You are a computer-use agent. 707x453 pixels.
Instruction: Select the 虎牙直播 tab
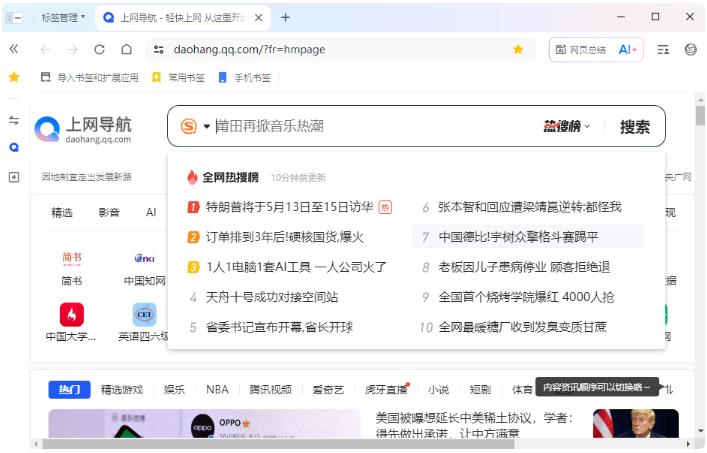(386, 390)
